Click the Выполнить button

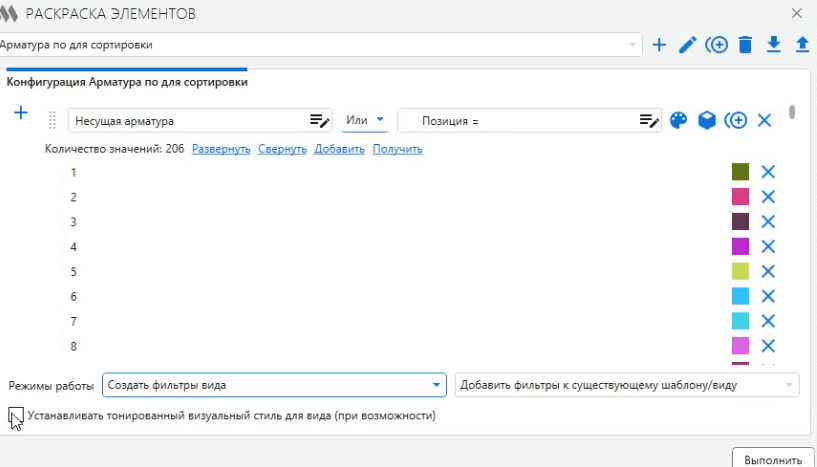tap(773, 459)
